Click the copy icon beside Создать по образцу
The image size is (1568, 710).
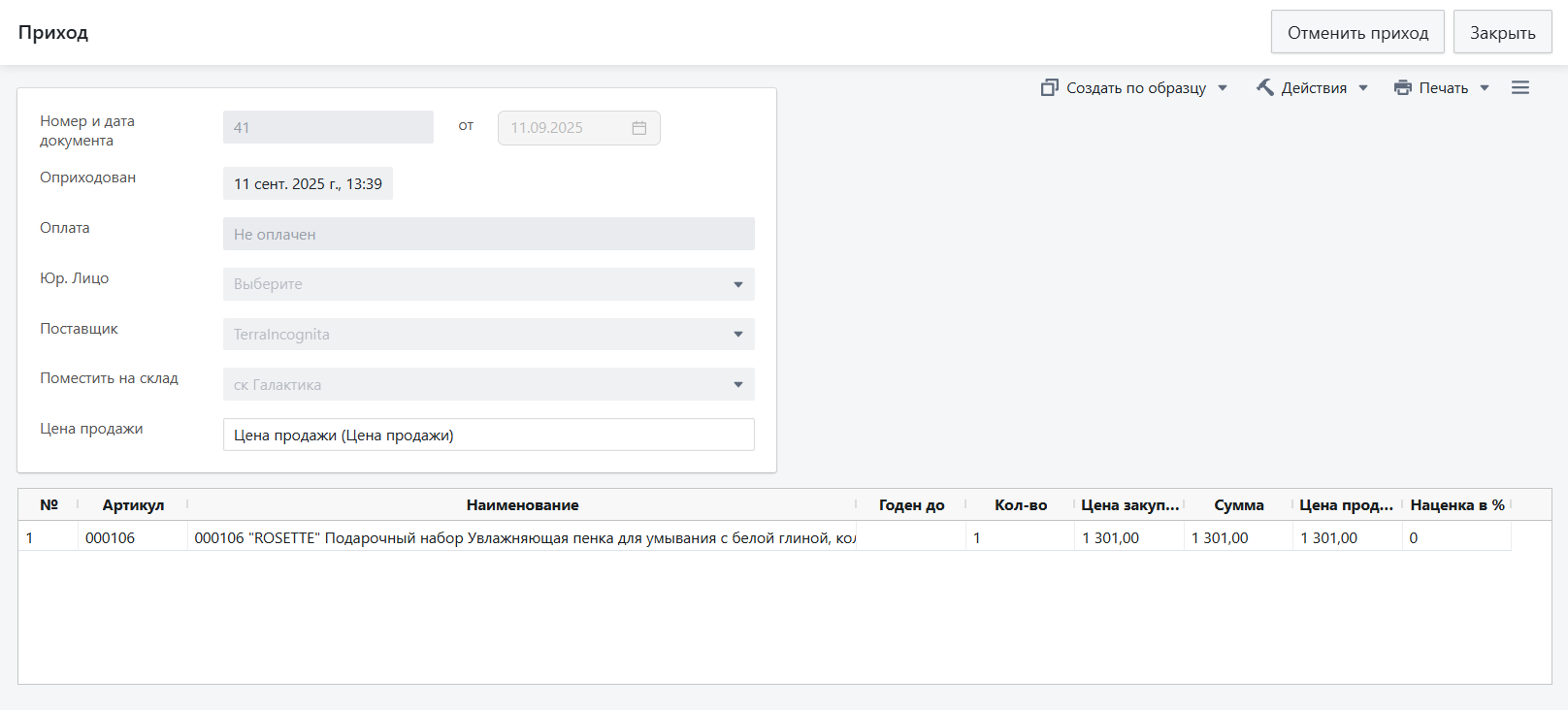point(1049,87)
